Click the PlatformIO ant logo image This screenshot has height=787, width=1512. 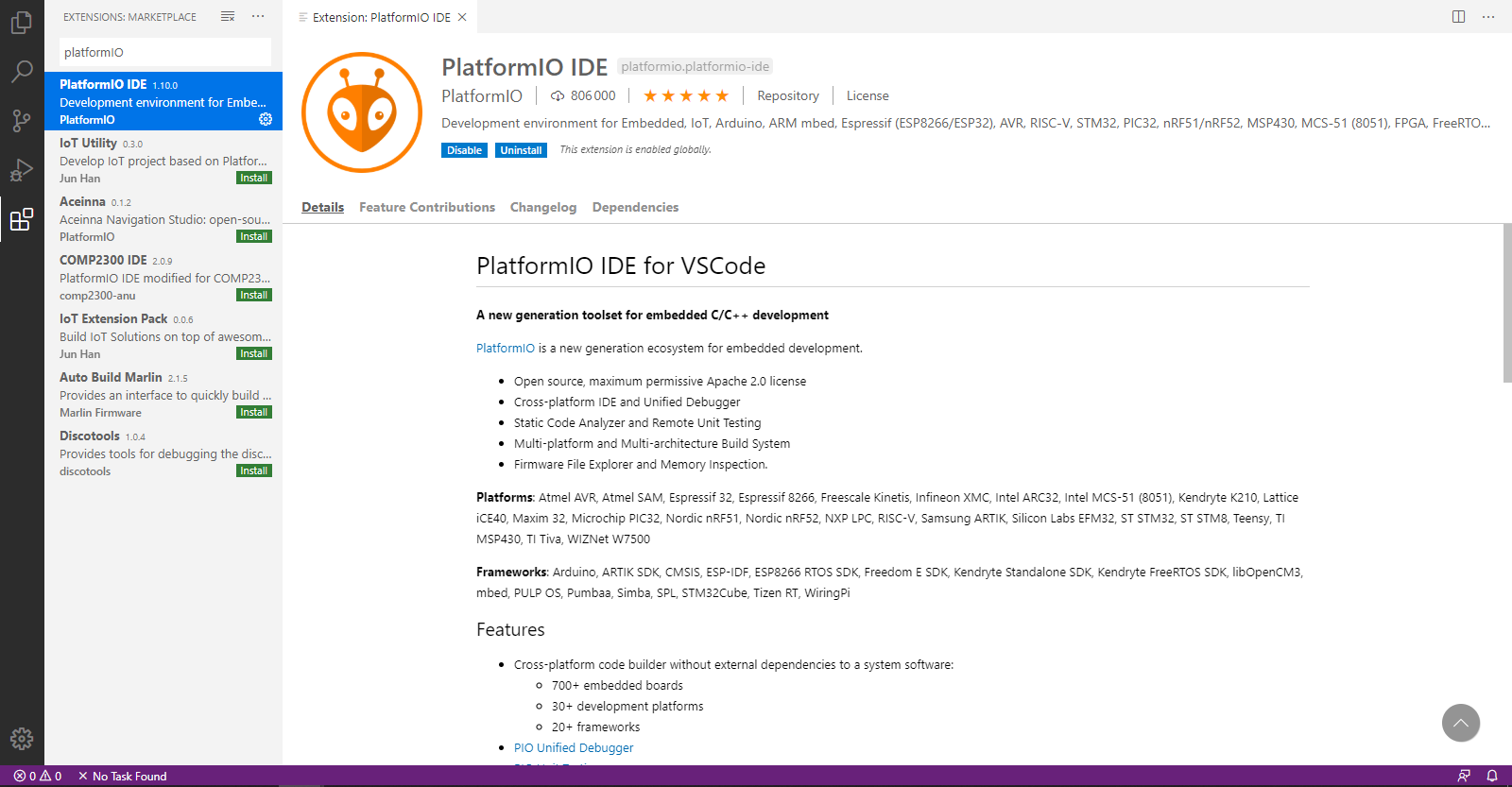(x=362, y=112)
